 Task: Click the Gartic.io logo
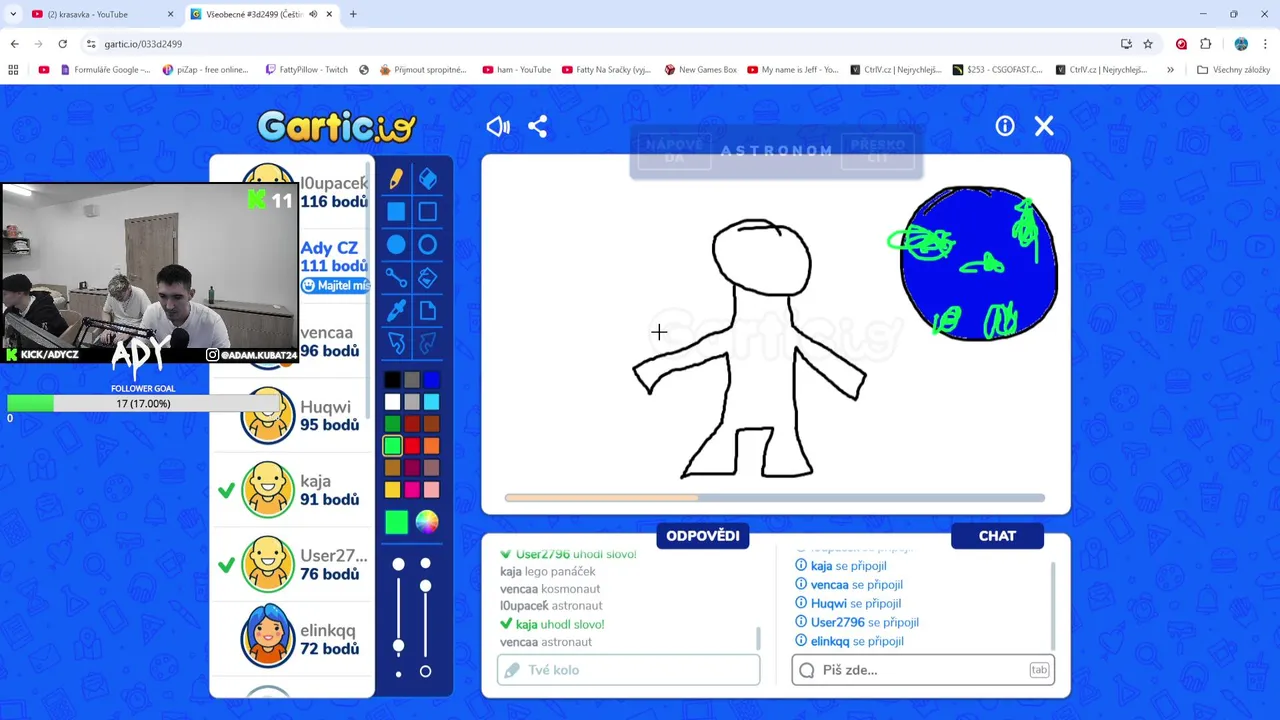tap(336, 126)
